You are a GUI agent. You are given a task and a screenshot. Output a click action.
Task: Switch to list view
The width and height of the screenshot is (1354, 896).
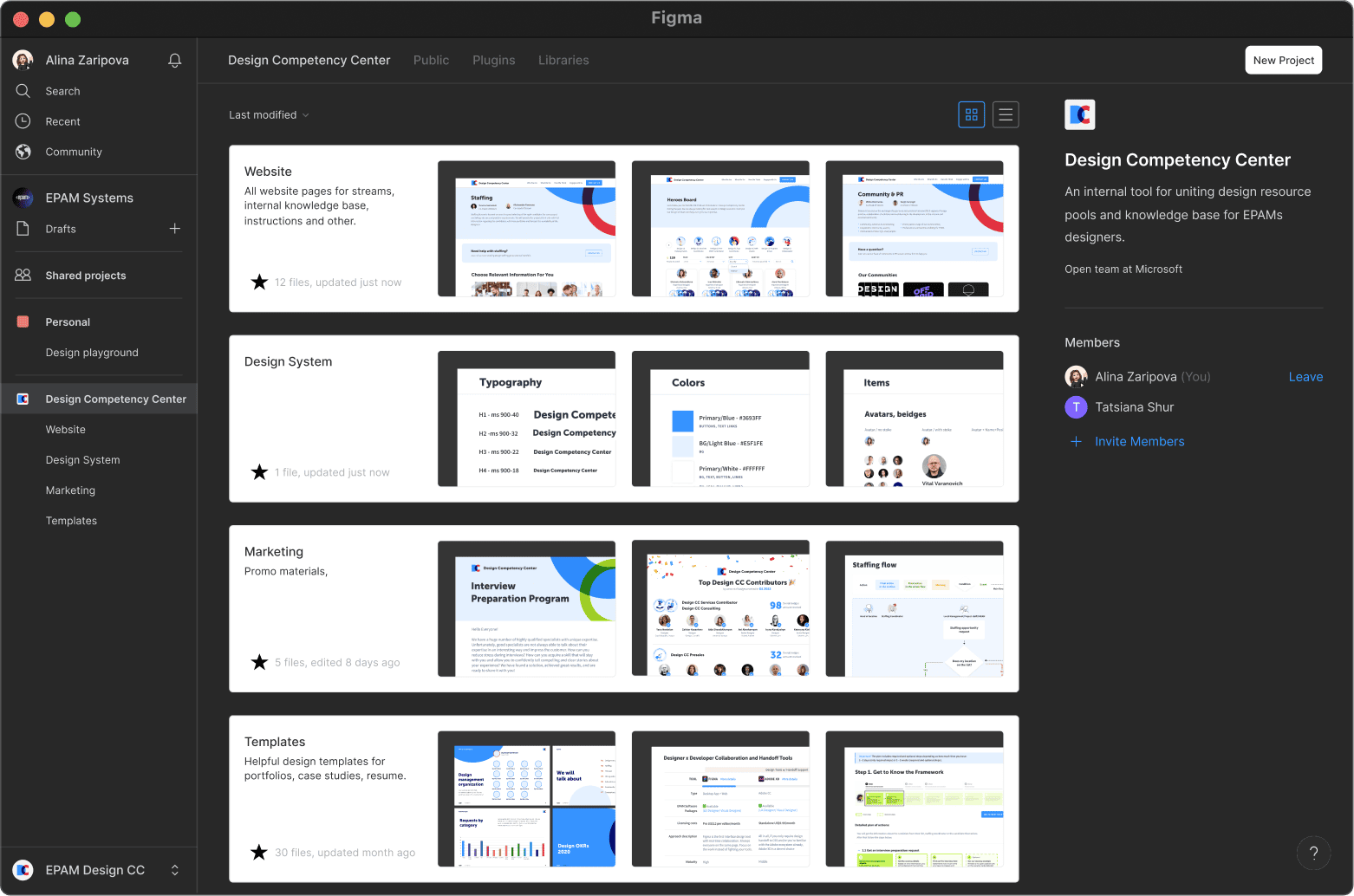click(1006, 114)
